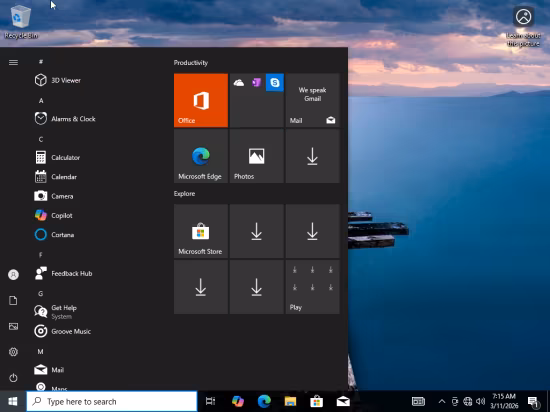The image size is (550, 412).
Task: Open Skype icon in tile folder
Action: tap(275, 83)
